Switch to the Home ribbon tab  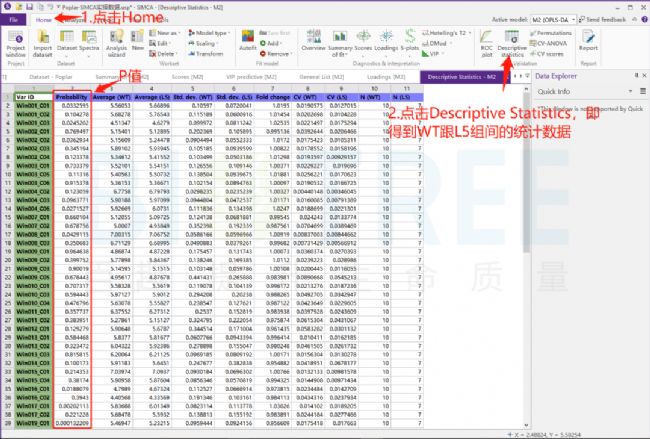43,19
